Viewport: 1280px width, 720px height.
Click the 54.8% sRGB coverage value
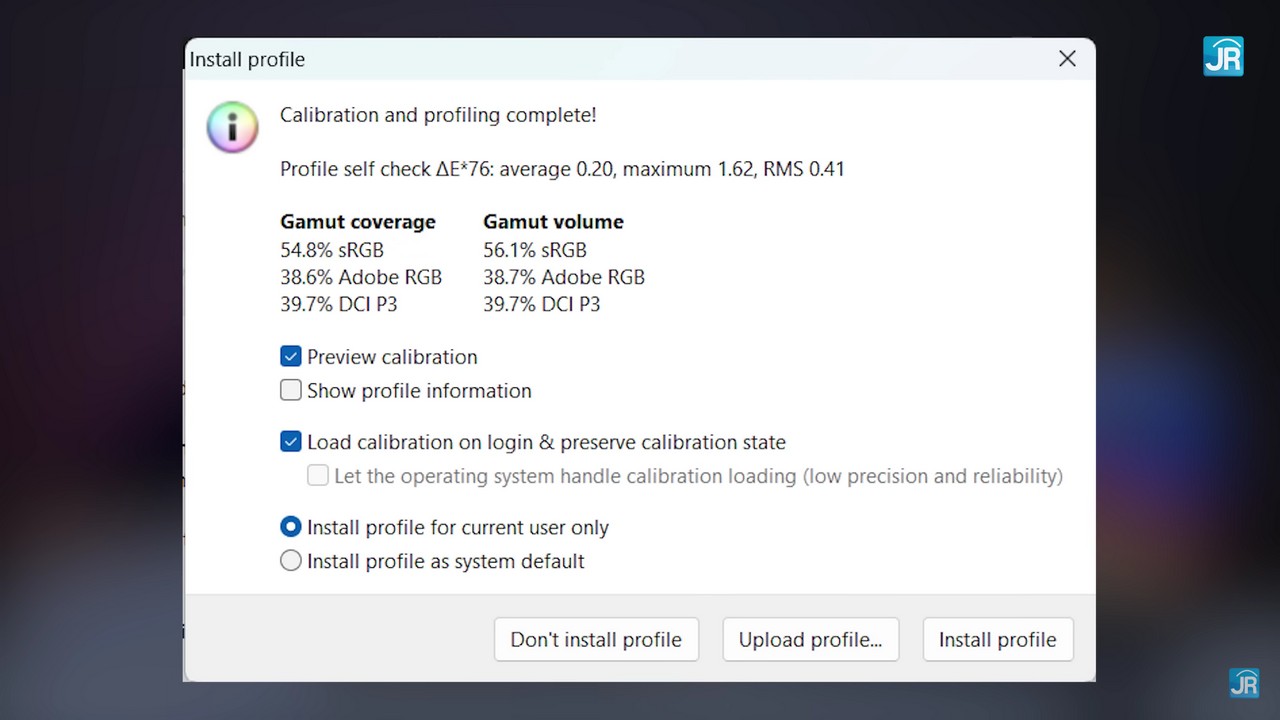pos(331,250)
